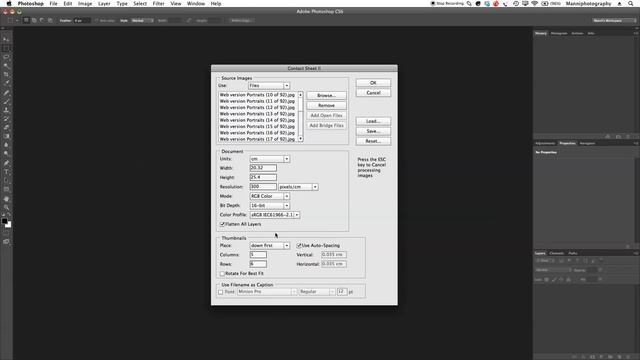Select the Eraser tool

(x=6, y=127)
